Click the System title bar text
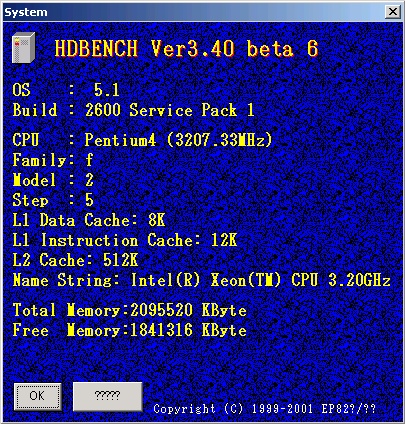Image resolution: width=405 pixels, height=424 pixels. pos(26,12)
